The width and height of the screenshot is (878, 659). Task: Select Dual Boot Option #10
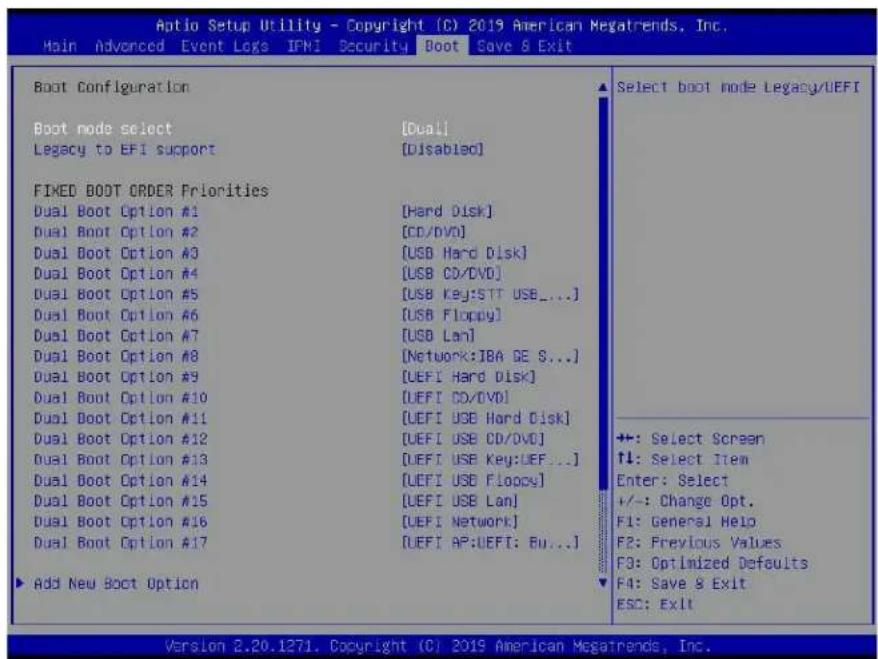(120, 398)
